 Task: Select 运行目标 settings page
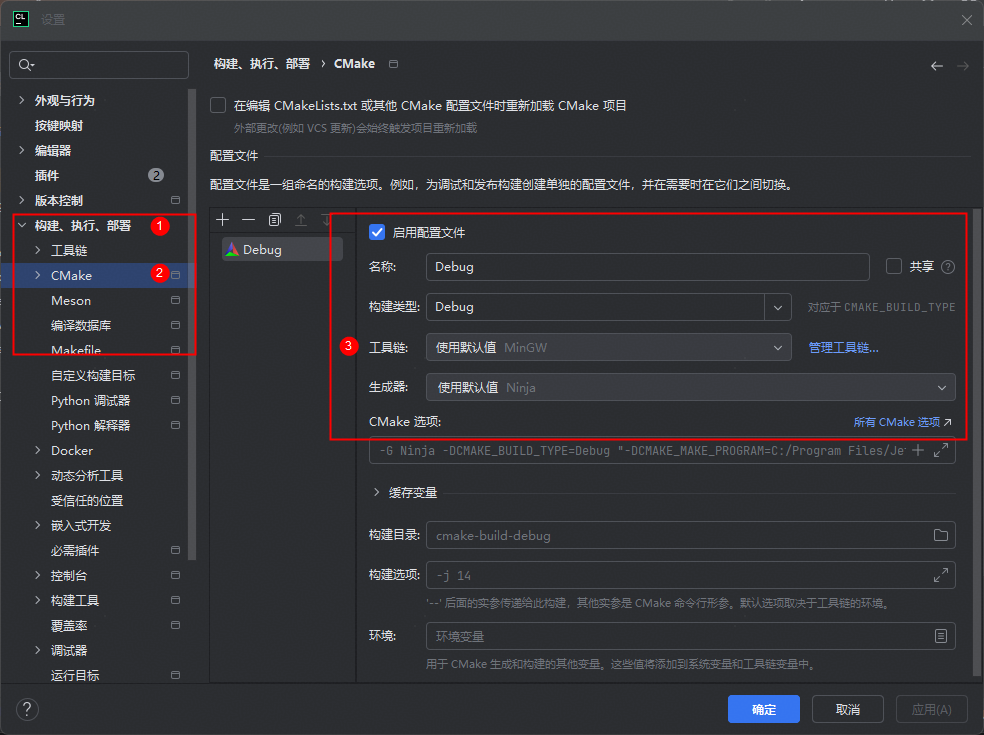click(75, 675)
